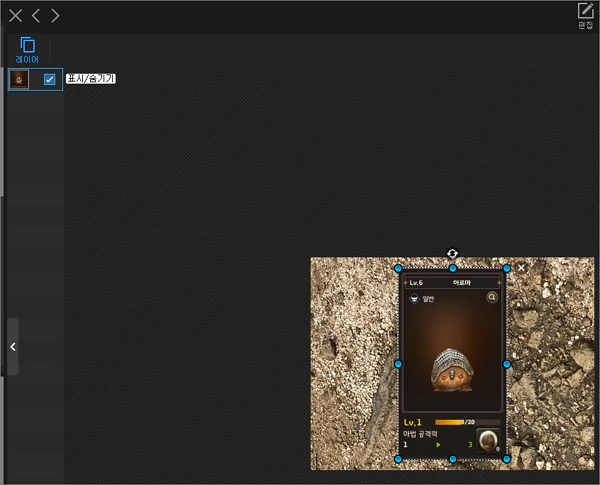Click the magnifier icon on the card
The height and width of the screenshot is (485, 600).
pyautogui.click(x=492, y=297)
